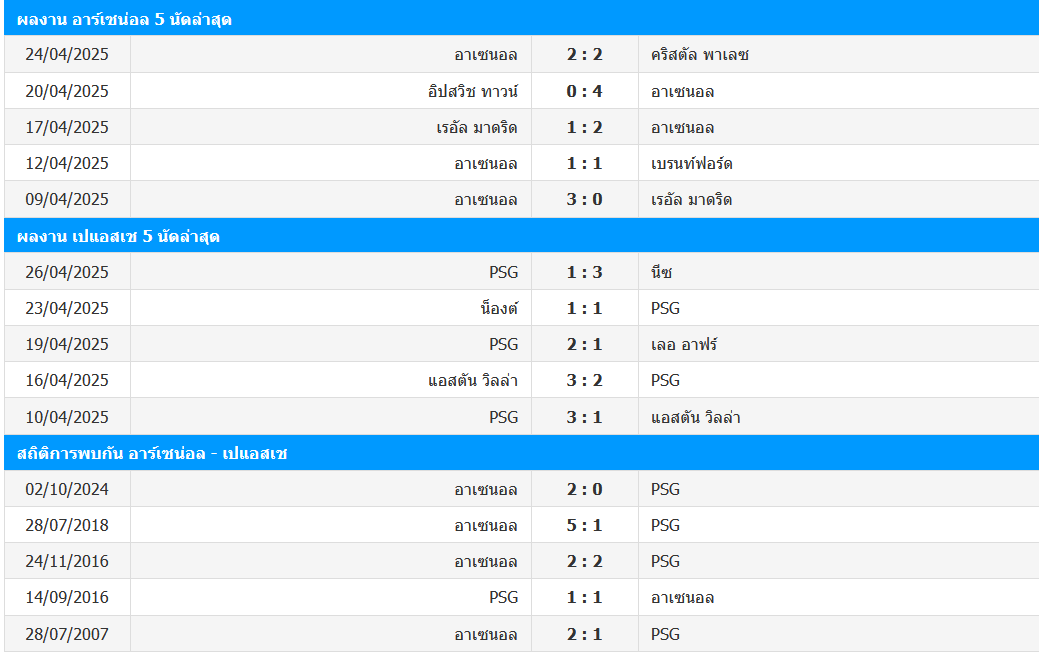The width and height of the screenshot is (1039, 654).
Task: Click the Crystal Palace team name
Action: 700,55
